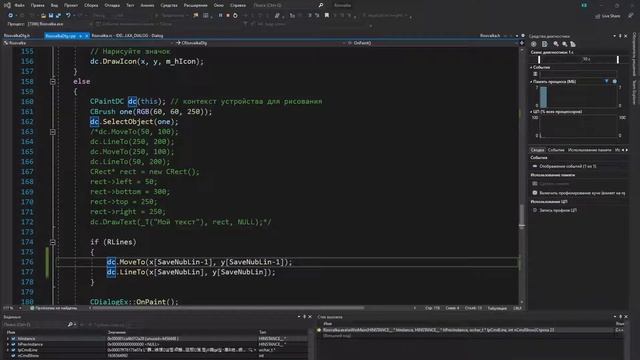
Task: Expand the lpCmdLine variable row
Action: point(8,350)
